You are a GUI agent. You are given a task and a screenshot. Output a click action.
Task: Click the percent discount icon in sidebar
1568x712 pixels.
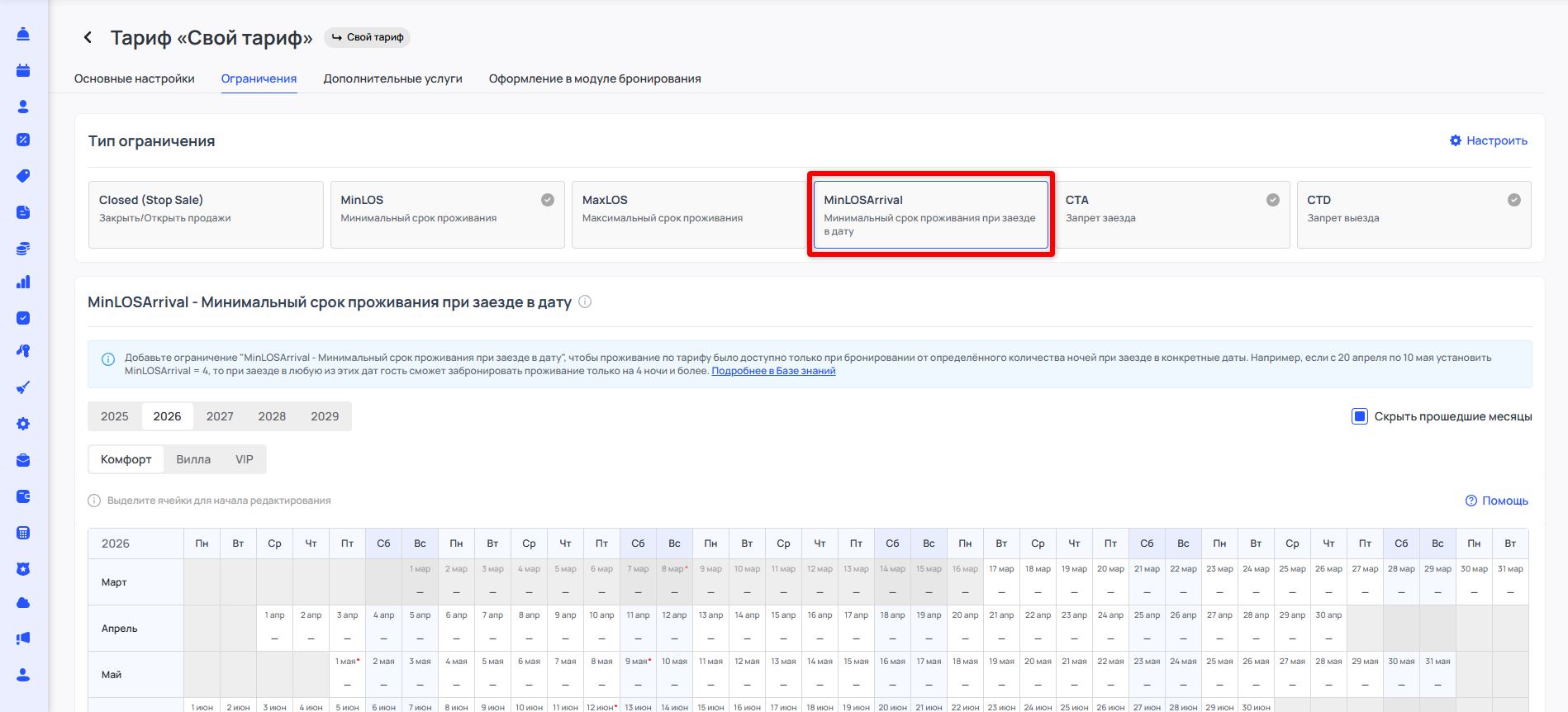click(x=23, y=140)
